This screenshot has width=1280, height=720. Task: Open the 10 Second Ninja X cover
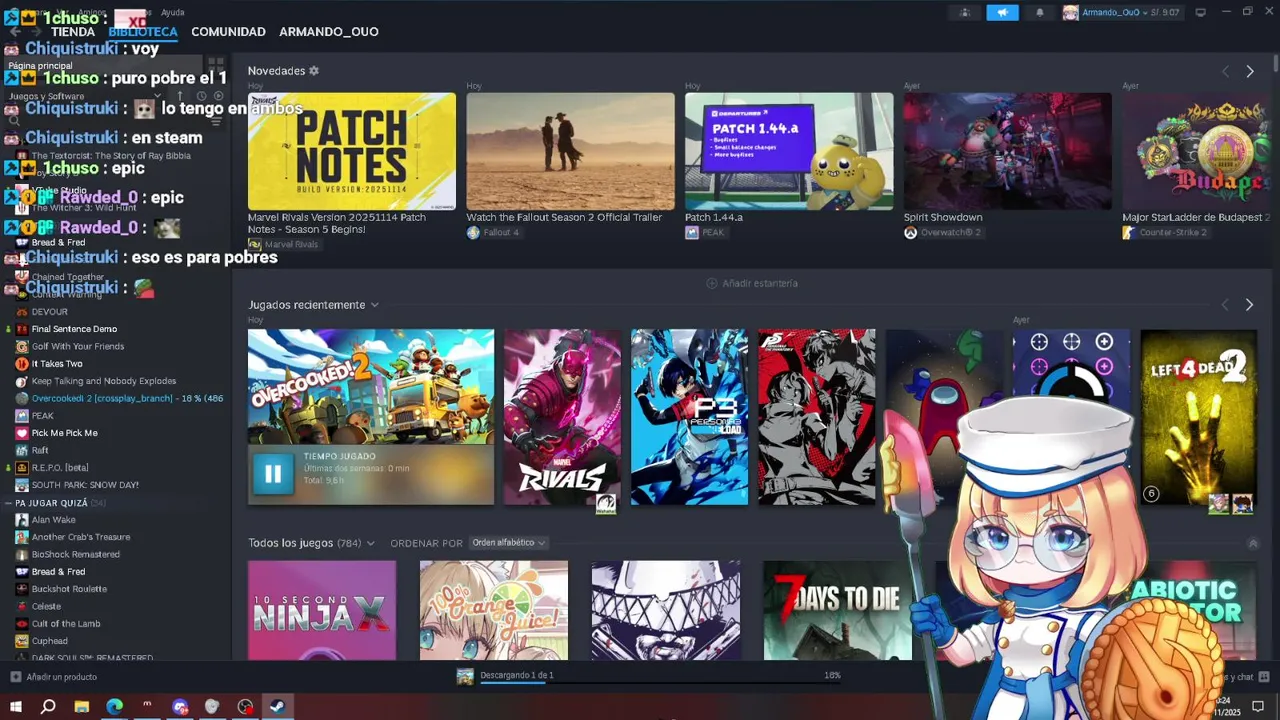[322, 610]
